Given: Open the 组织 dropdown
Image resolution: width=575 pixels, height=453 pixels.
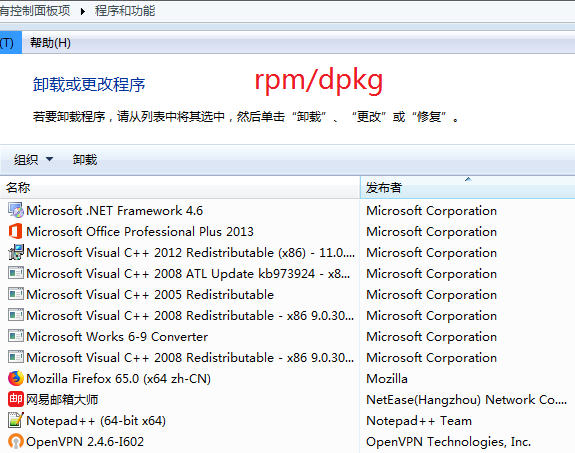Looking at the screenshot, I should pyautogui.click(x=33, y=160).
